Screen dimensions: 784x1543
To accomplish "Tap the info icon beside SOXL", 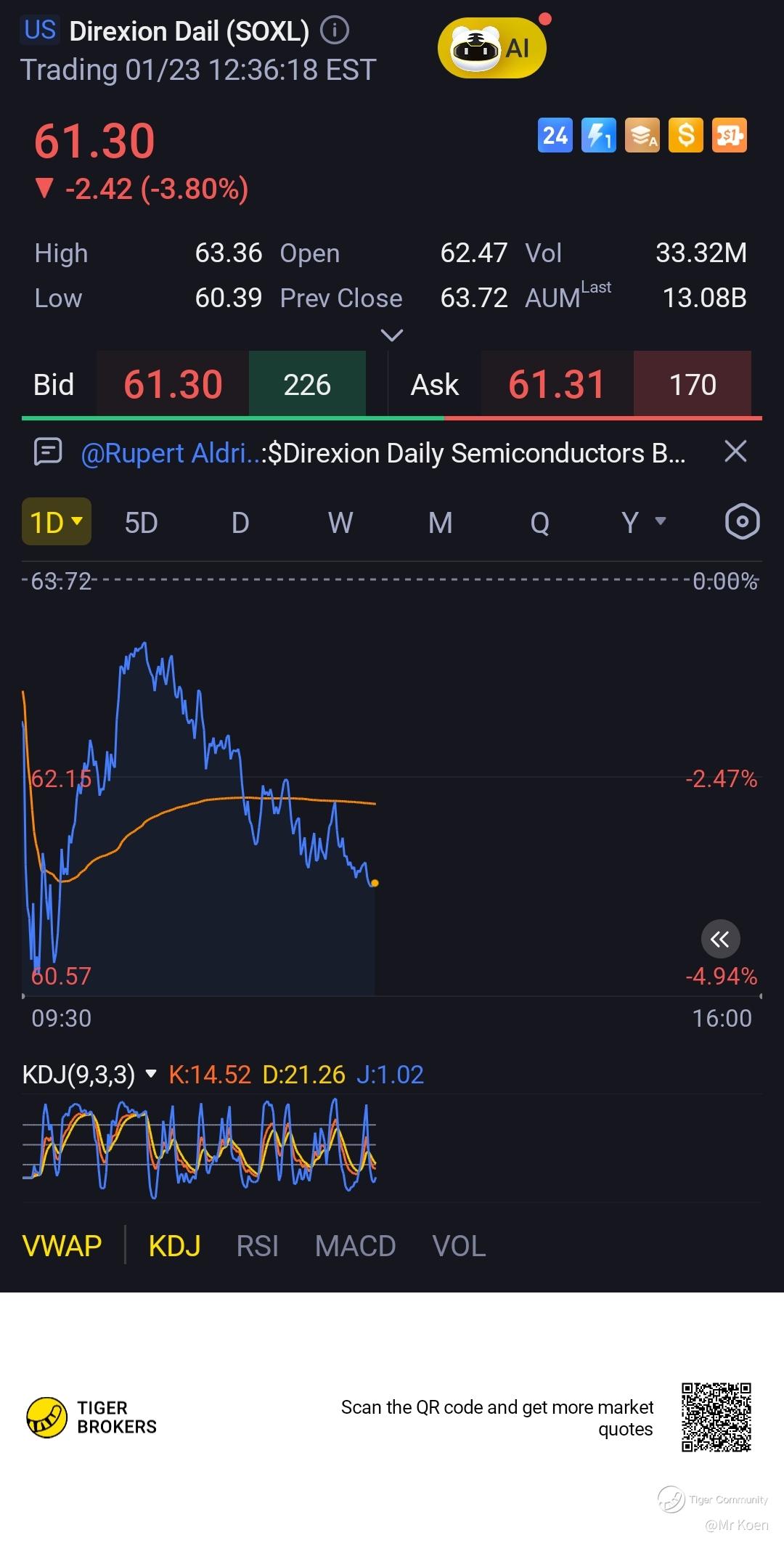I will [x=335, y=30].
